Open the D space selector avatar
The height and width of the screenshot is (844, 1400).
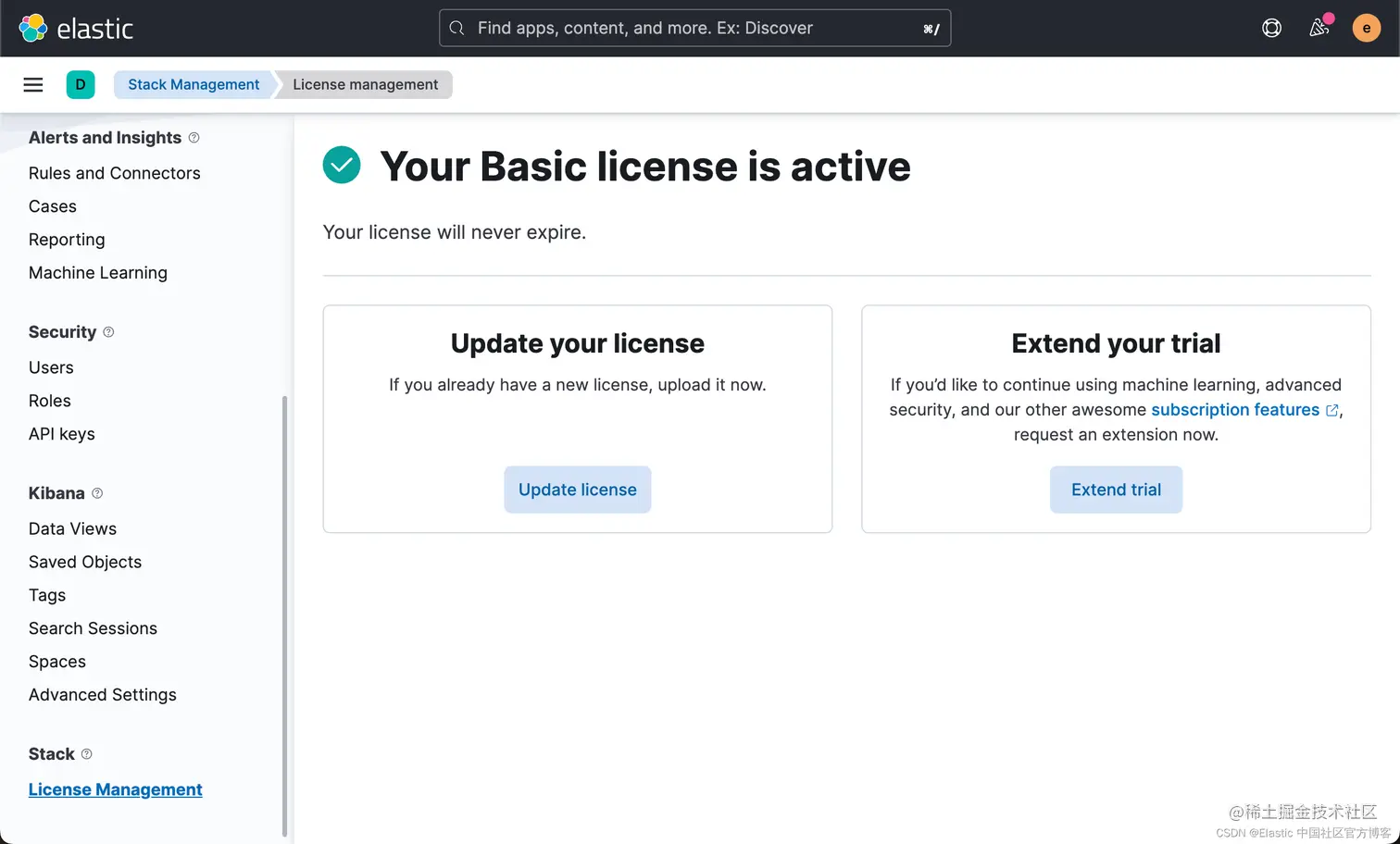(x=81, y=84)
